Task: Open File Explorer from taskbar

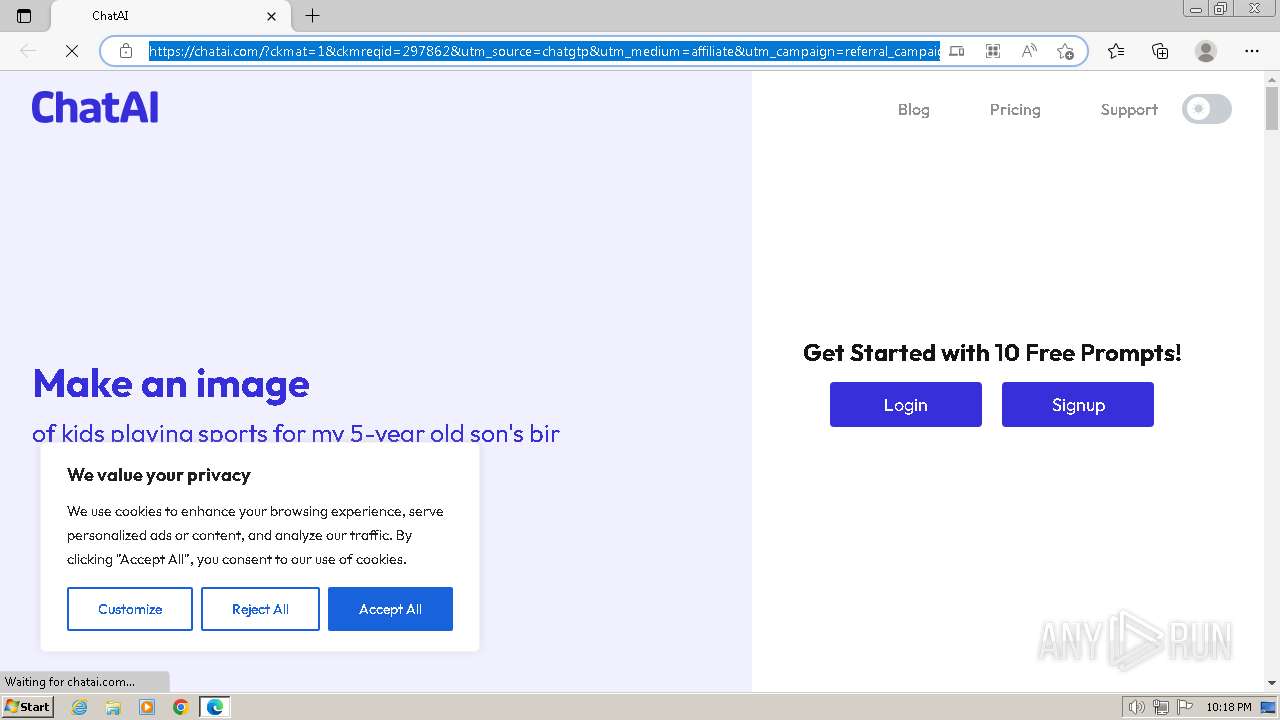Action: [x=113, y=707]
